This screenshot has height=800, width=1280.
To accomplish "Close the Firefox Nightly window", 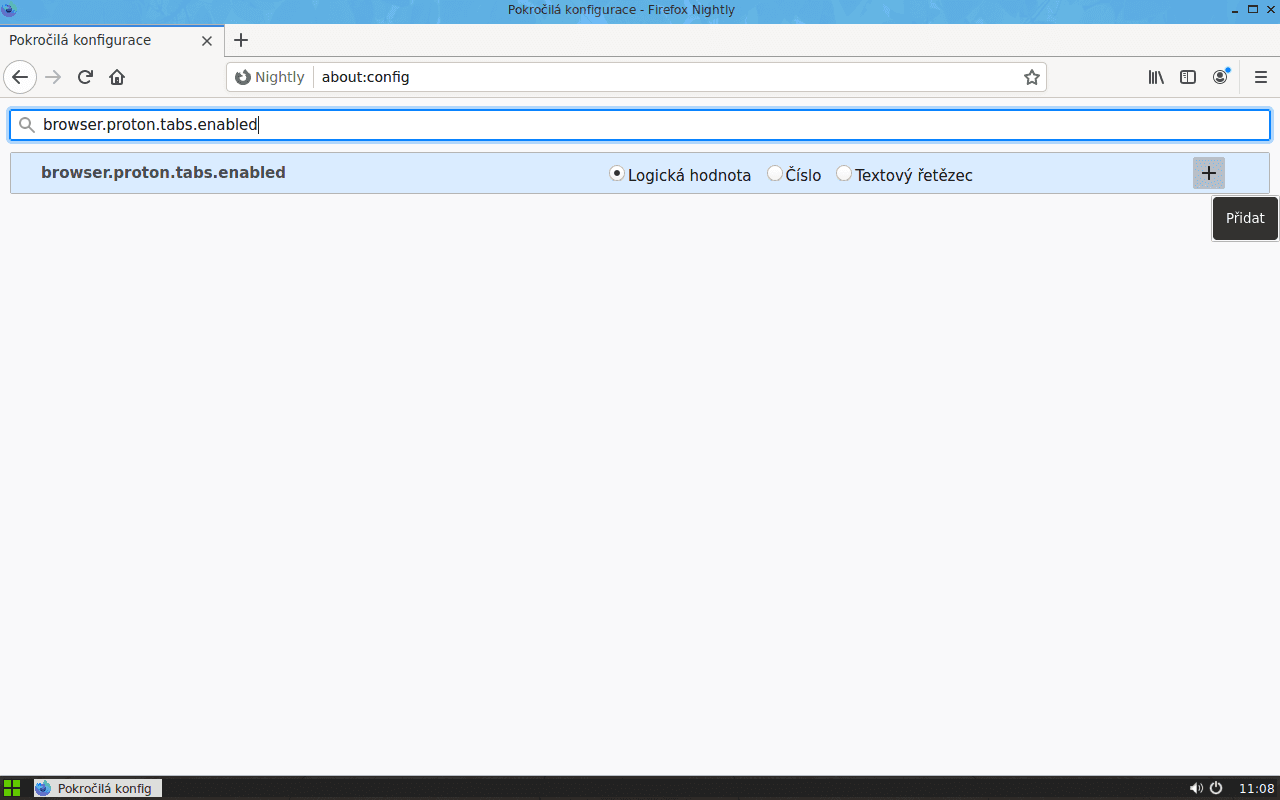I will (1269, 10).
